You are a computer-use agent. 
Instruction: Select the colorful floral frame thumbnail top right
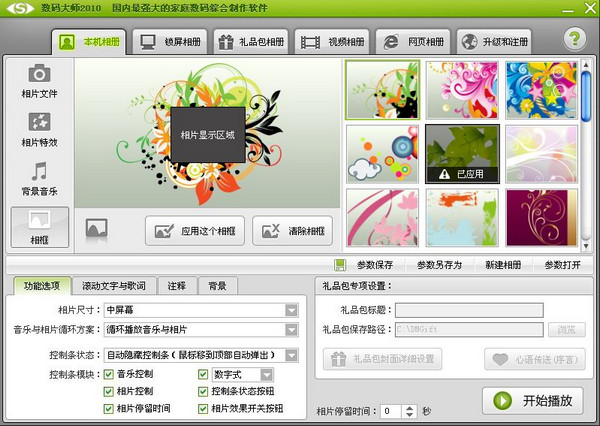(541, 90)
